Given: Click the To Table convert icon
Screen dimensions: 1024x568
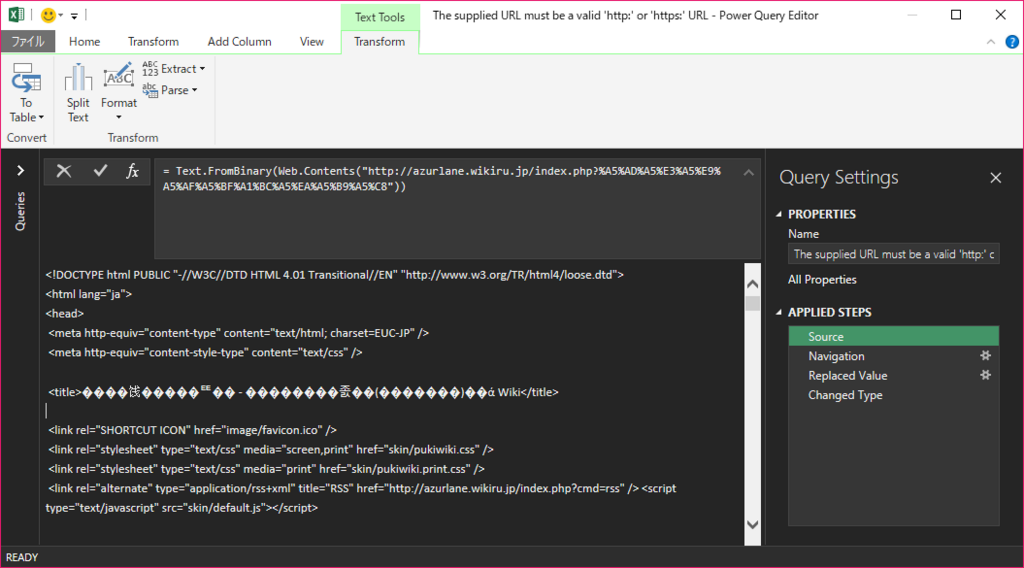Looking at the screenshot, I should [x=25, y=78].
